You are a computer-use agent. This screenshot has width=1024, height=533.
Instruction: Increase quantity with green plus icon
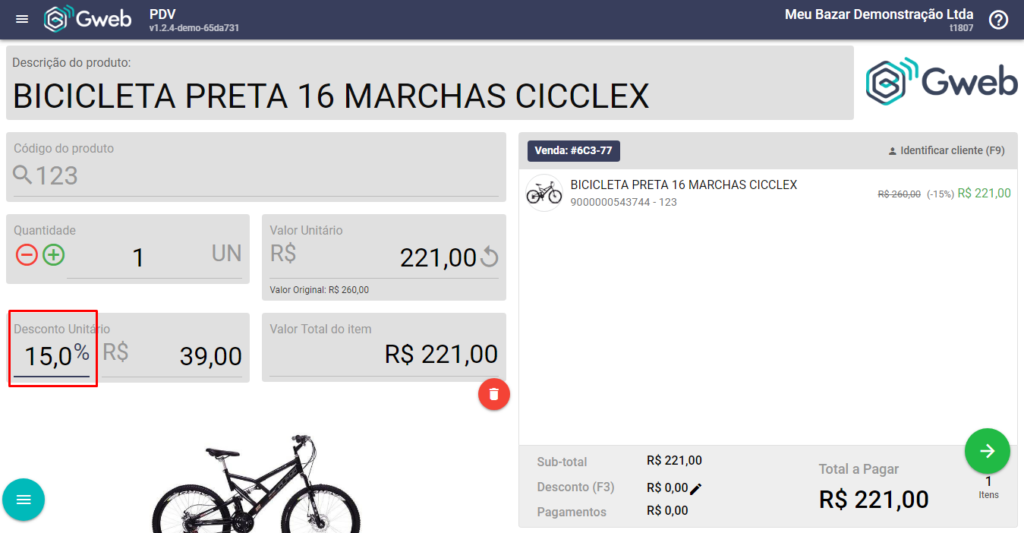54,255
